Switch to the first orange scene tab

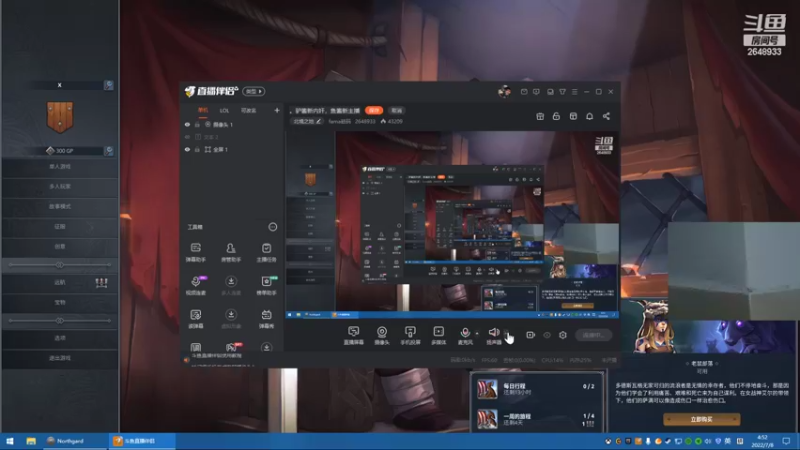tap(203, 110)
